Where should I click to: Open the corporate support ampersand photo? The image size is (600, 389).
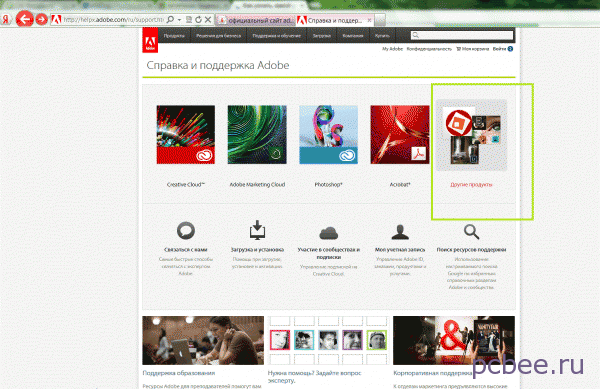pos(454,340)
